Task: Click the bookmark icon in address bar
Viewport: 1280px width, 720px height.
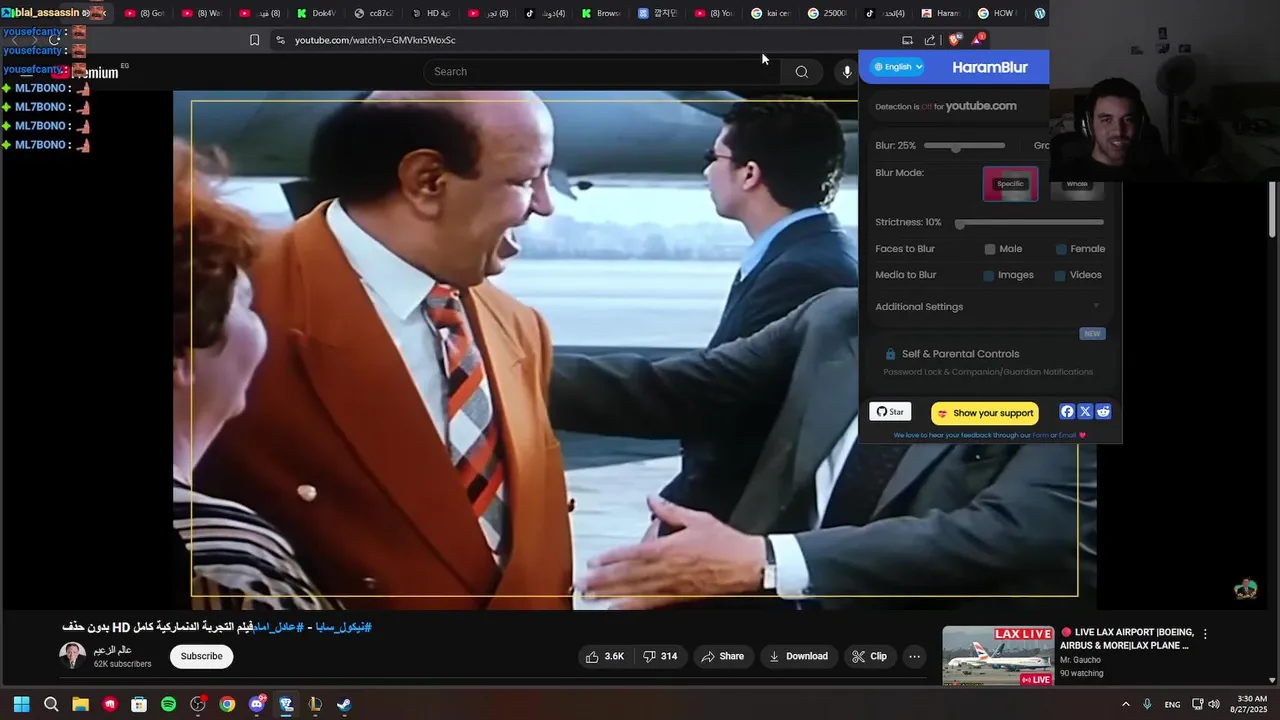Action: 254,40
